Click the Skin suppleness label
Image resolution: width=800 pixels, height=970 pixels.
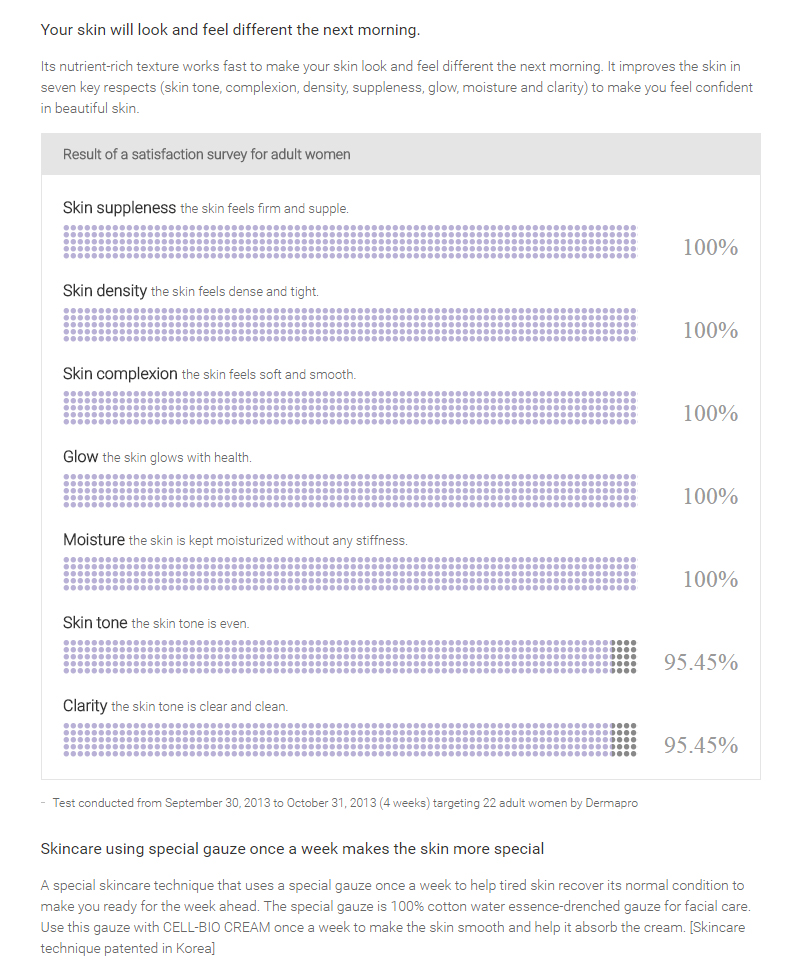coord(119,208)
